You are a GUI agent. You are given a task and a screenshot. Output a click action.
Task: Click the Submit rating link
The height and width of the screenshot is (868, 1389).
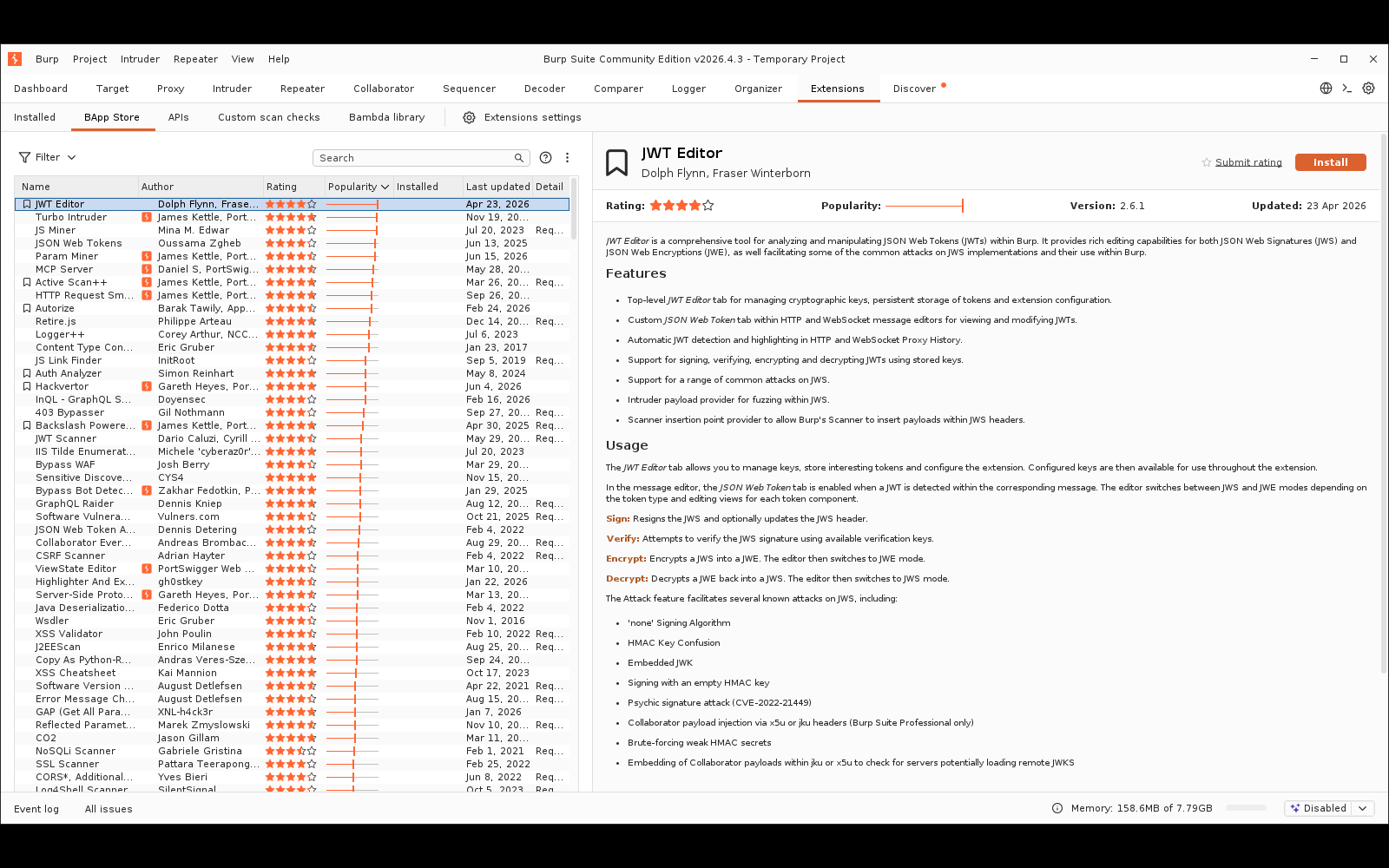click(x=1248, y=162)
